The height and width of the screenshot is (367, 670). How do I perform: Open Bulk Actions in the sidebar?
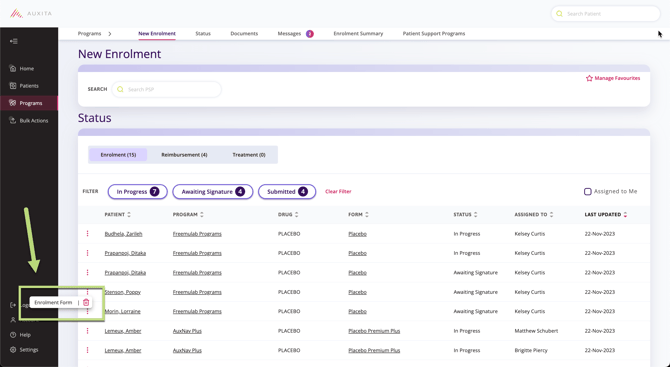tap(29, 121)
